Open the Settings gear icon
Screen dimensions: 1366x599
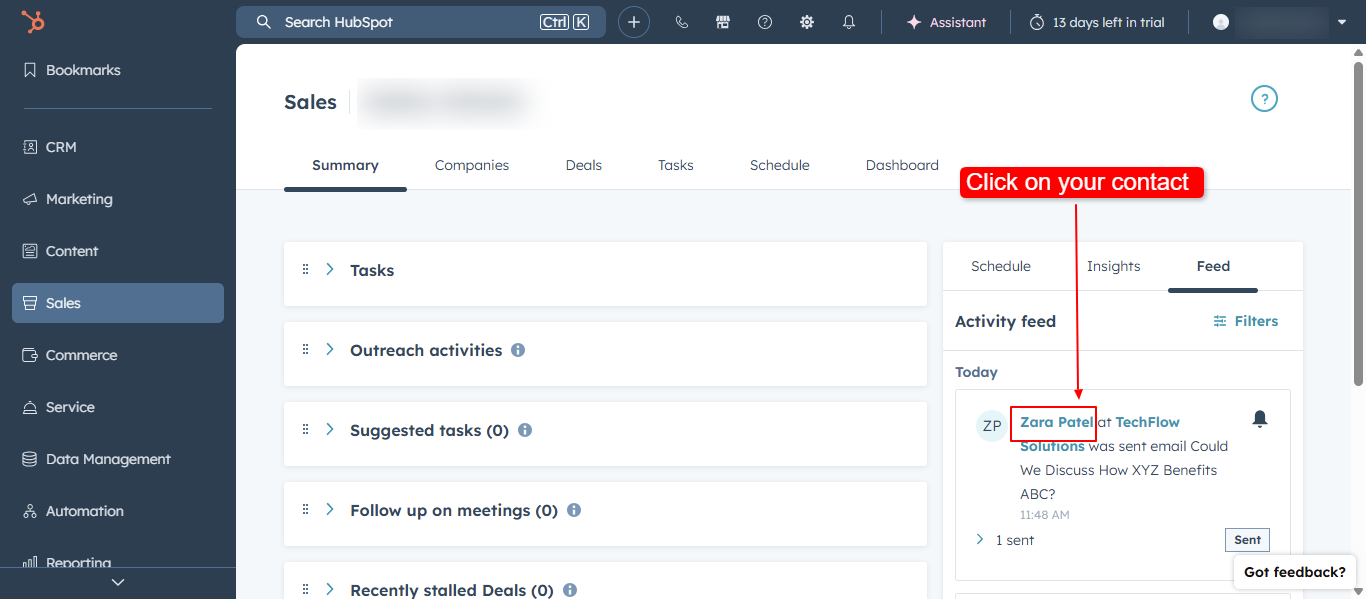tap(806, 21)
